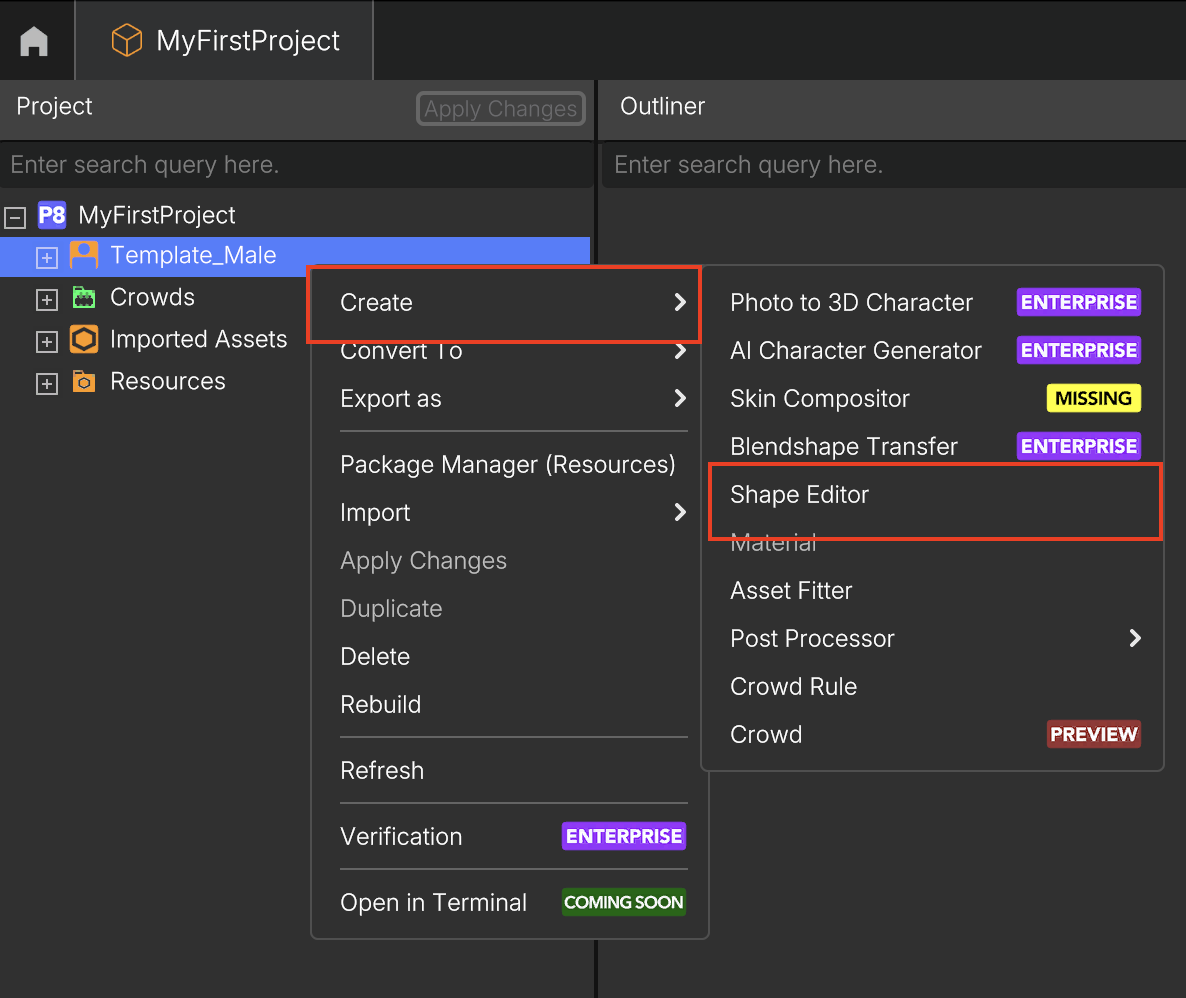Focus the Outliner search field
Screen dimensions: 1186x998
click(x=893, y=164)
